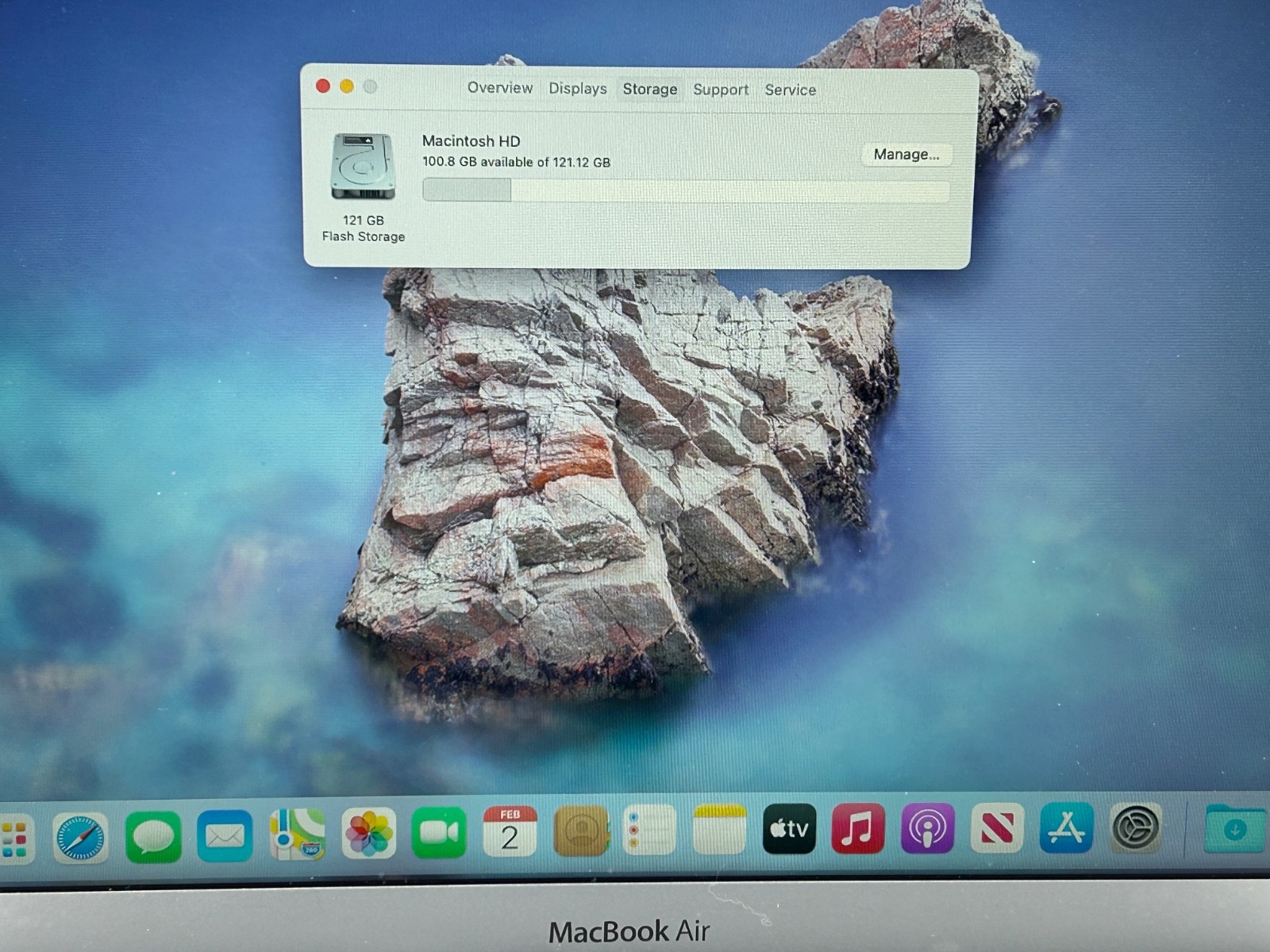The height and width of the screenshot is (952, 1270).
Task: Open the Mail app
Action: pyautogui.click(x=225, y=835)
